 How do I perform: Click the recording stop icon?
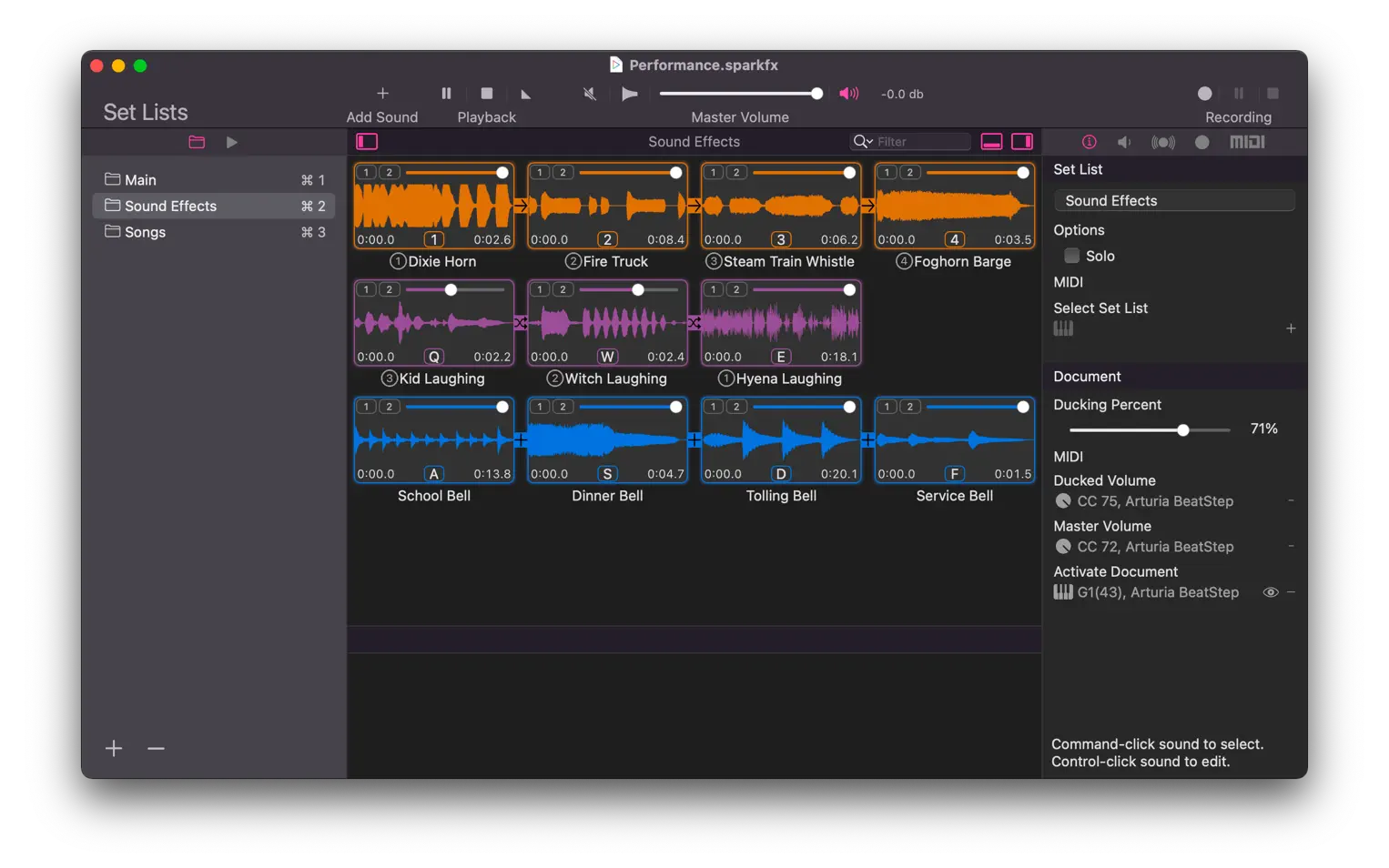pos(1272,93)
